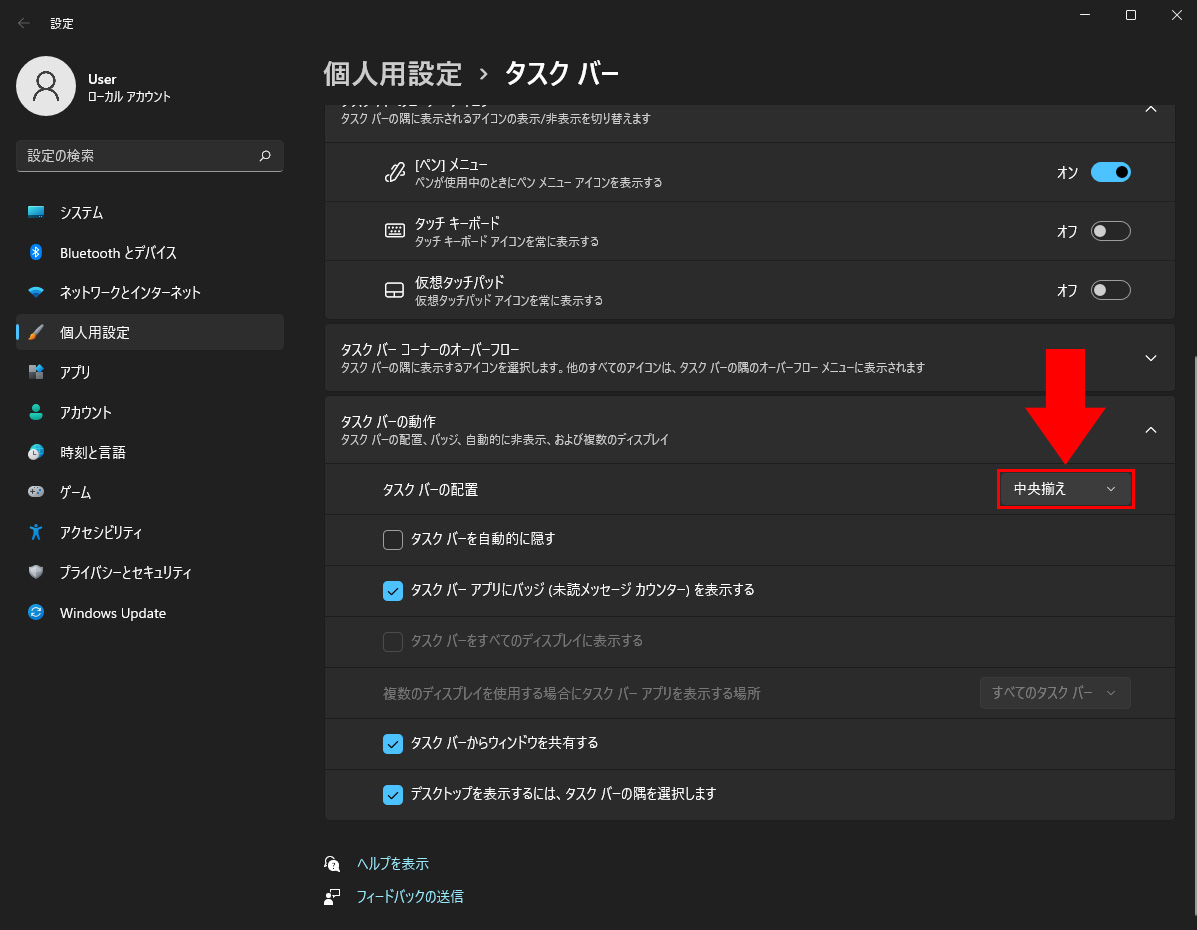The height and width of the screenshot is (930, 1197).
Task: Uncheck タスク バーからウィンドウを共有する
Action: coord(392,744)
